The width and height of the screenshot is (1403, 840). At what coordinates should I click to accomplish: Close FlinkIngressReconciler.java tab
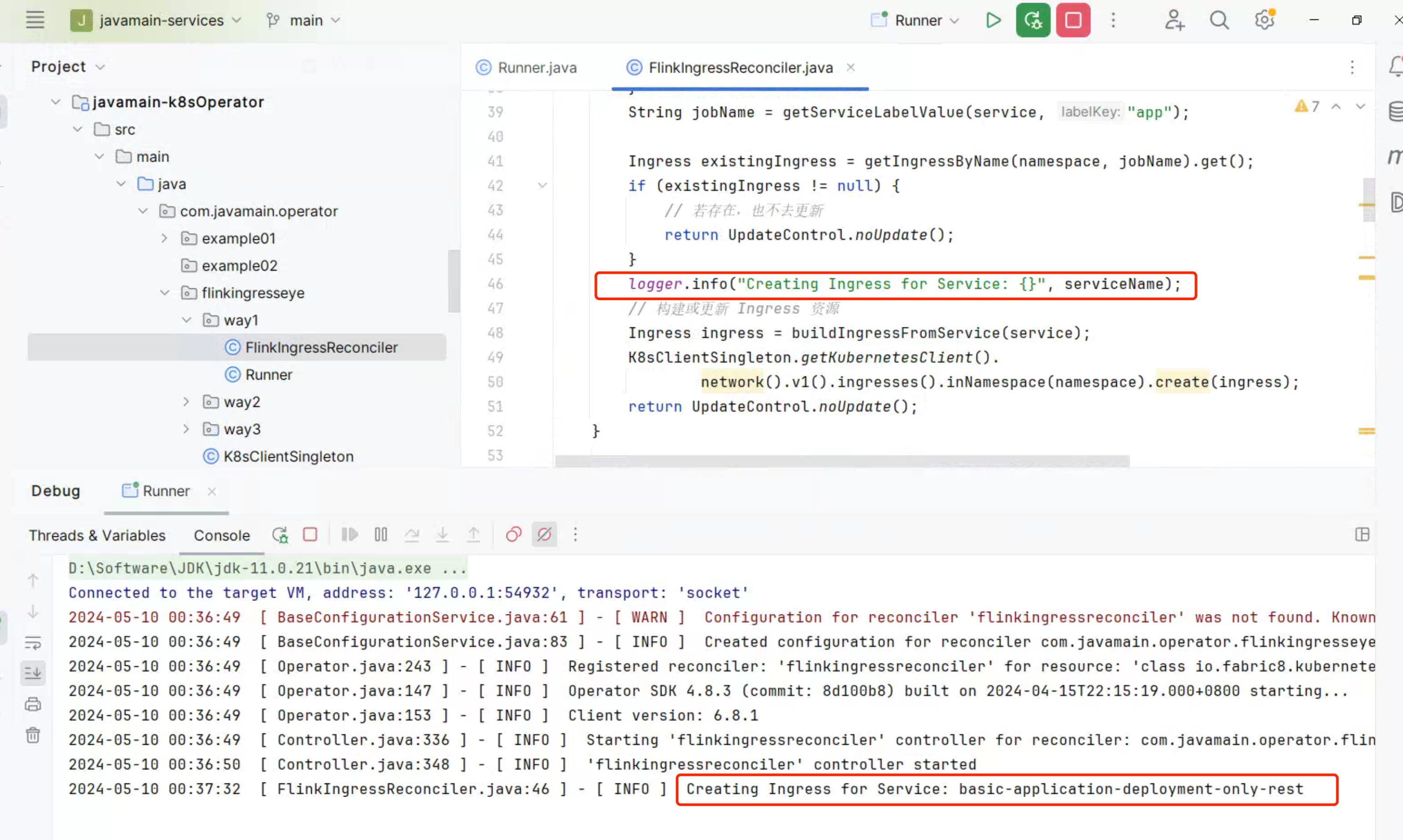[x=850, y=67]
